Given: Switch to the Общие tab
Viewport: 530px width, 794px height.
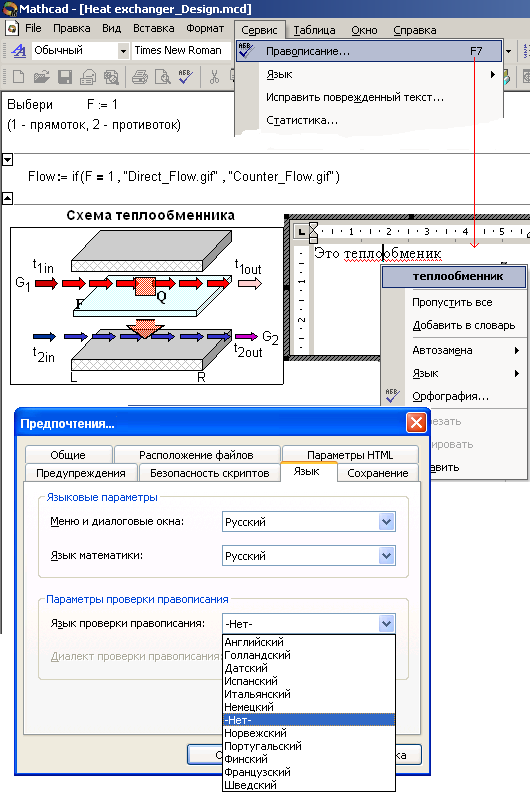Looking at the screenshot, I should [68, 455].
